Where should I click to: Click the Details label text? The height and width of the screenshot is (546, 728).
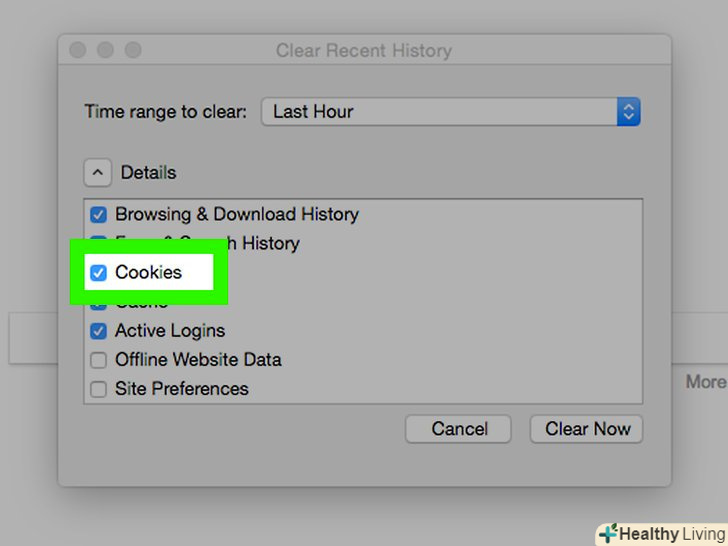click(148, 173)
